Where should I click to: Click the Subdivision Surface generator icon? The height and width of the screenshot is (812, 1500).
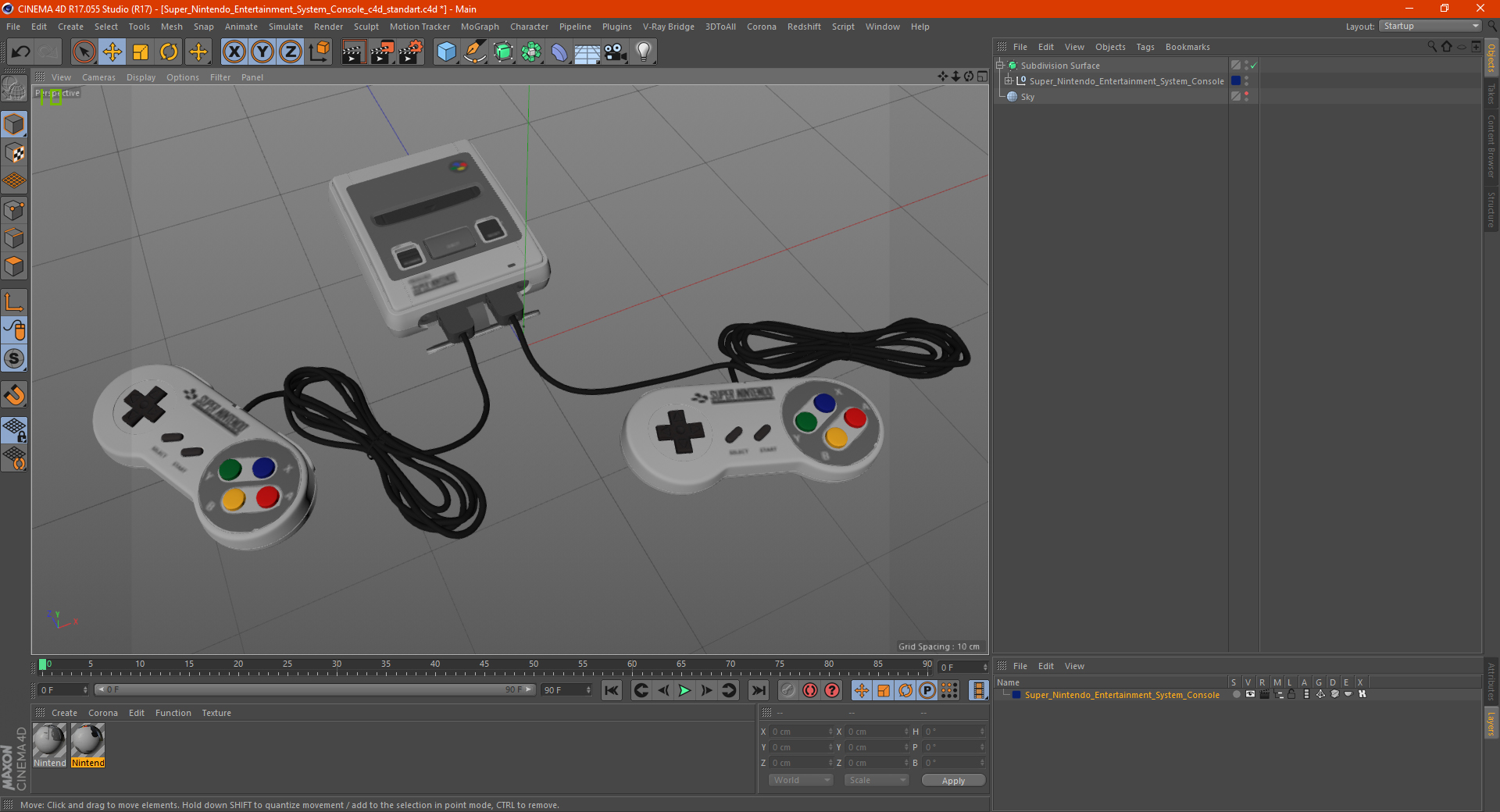point(503,52)
